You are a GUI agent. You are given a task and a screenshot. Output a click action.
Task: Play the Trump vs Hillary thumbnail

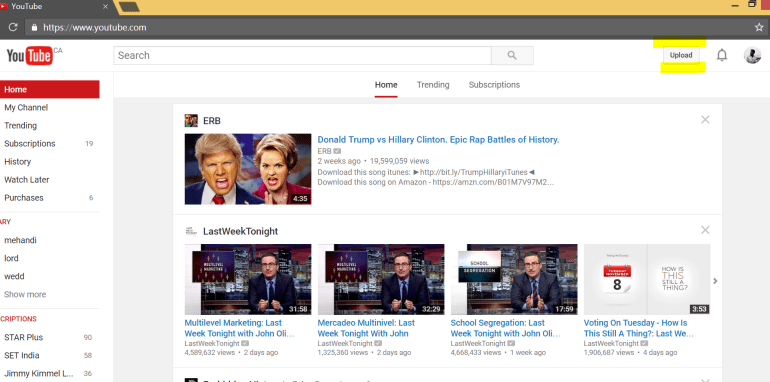click(x=248, y=169)
